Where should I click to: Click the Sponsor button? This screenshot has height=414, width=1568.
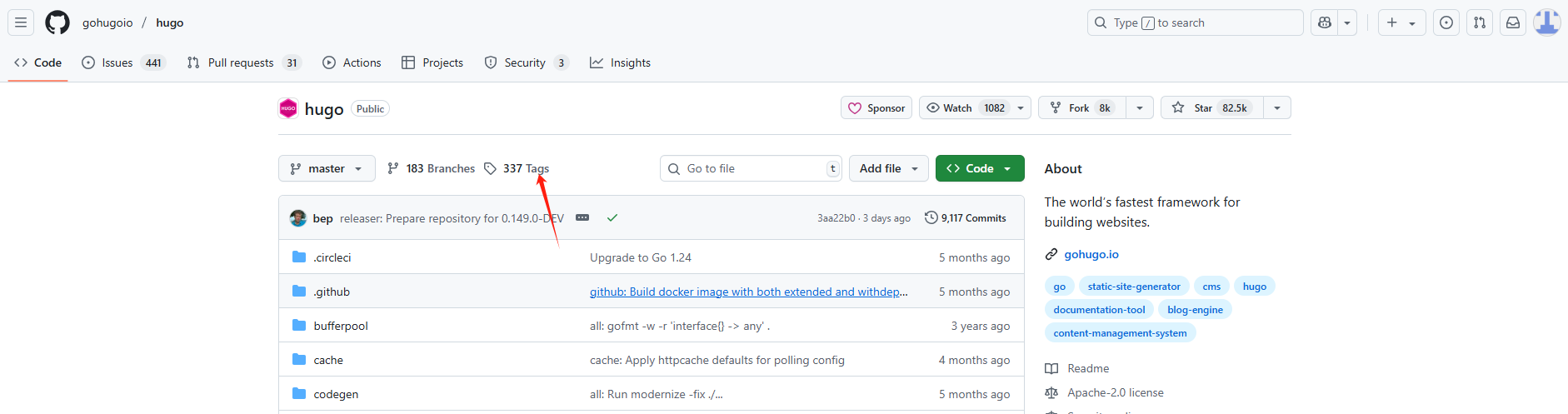(876, 107)
